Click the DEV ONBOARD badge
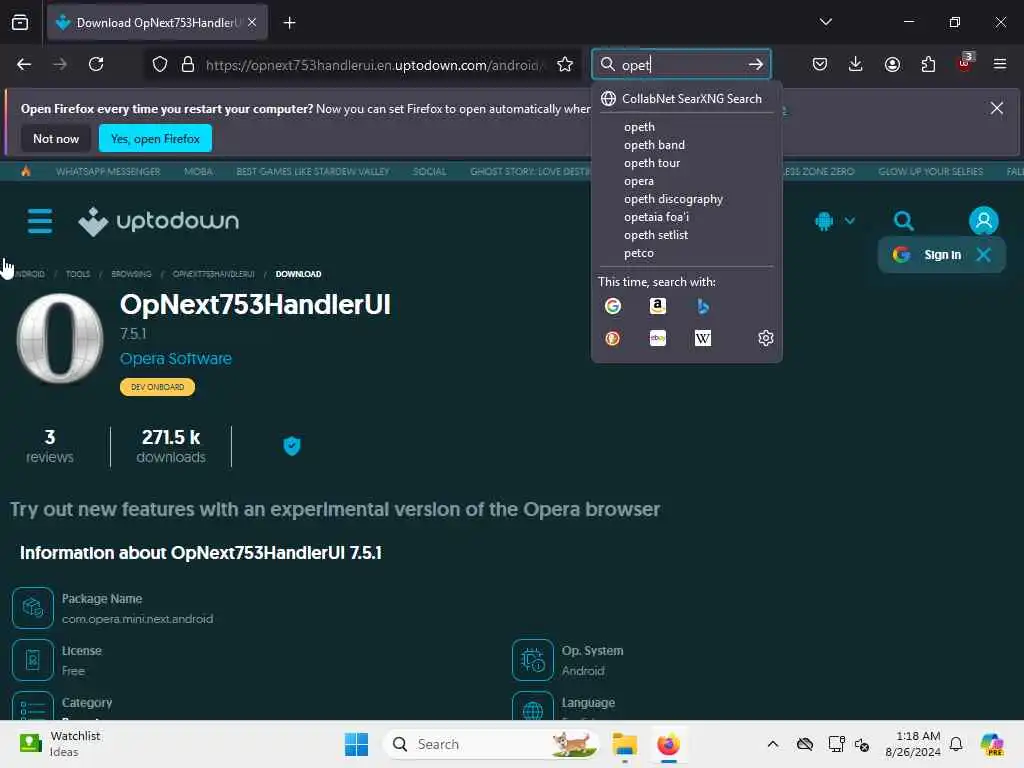 point(157,387)
